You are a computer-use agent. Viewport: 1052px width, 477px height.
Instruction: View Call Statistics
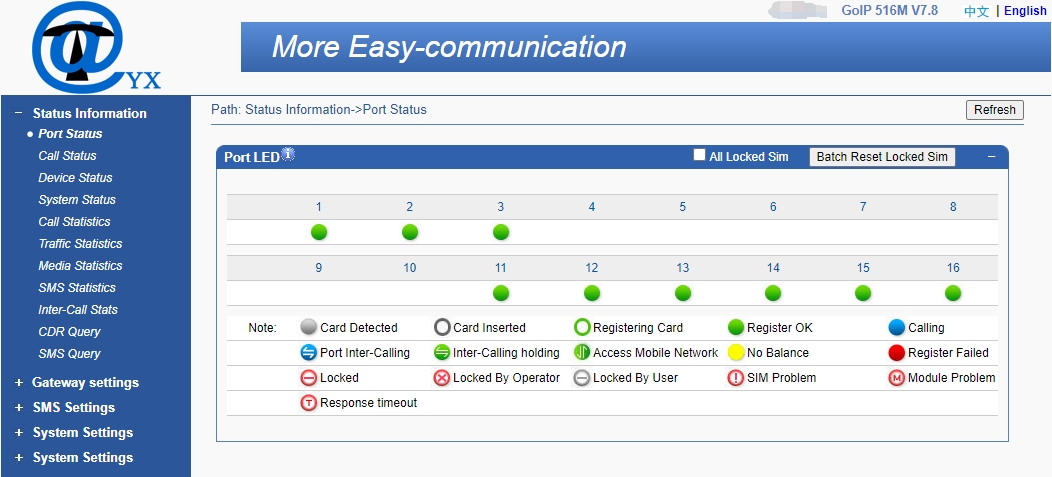(74, 221)
